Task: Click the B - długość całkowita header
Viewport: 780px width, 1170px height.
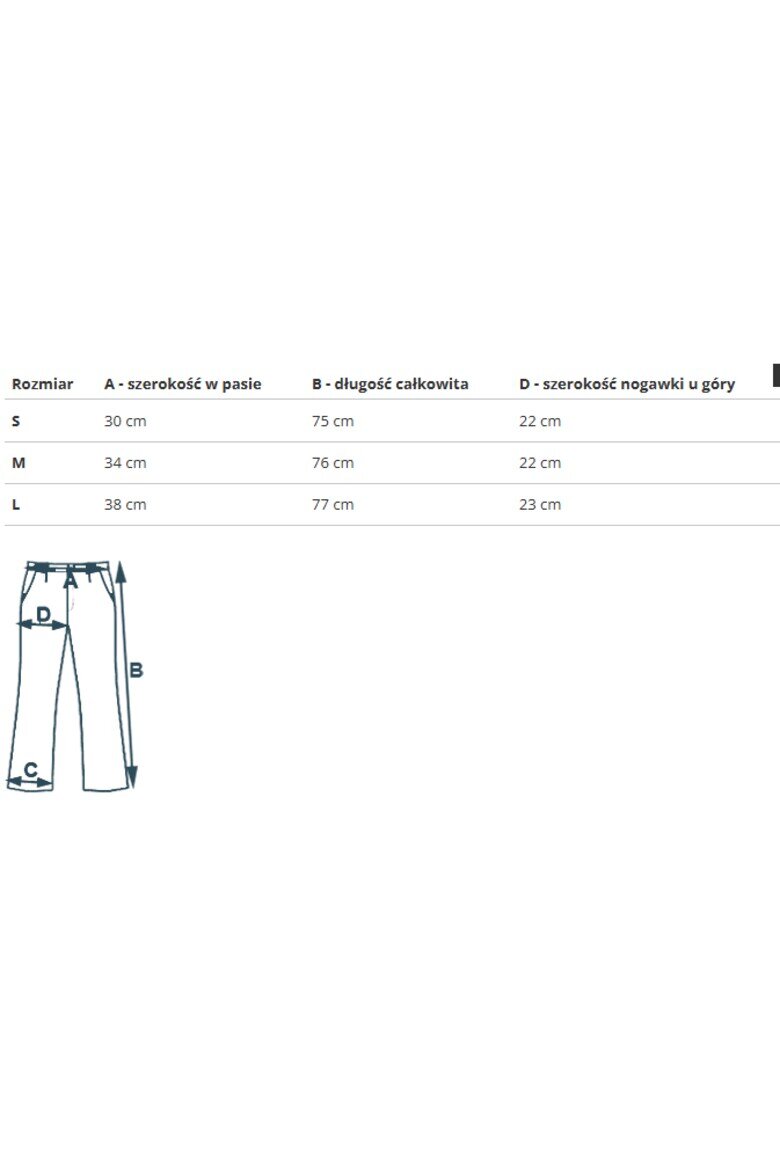Action: tap(390, 384)
